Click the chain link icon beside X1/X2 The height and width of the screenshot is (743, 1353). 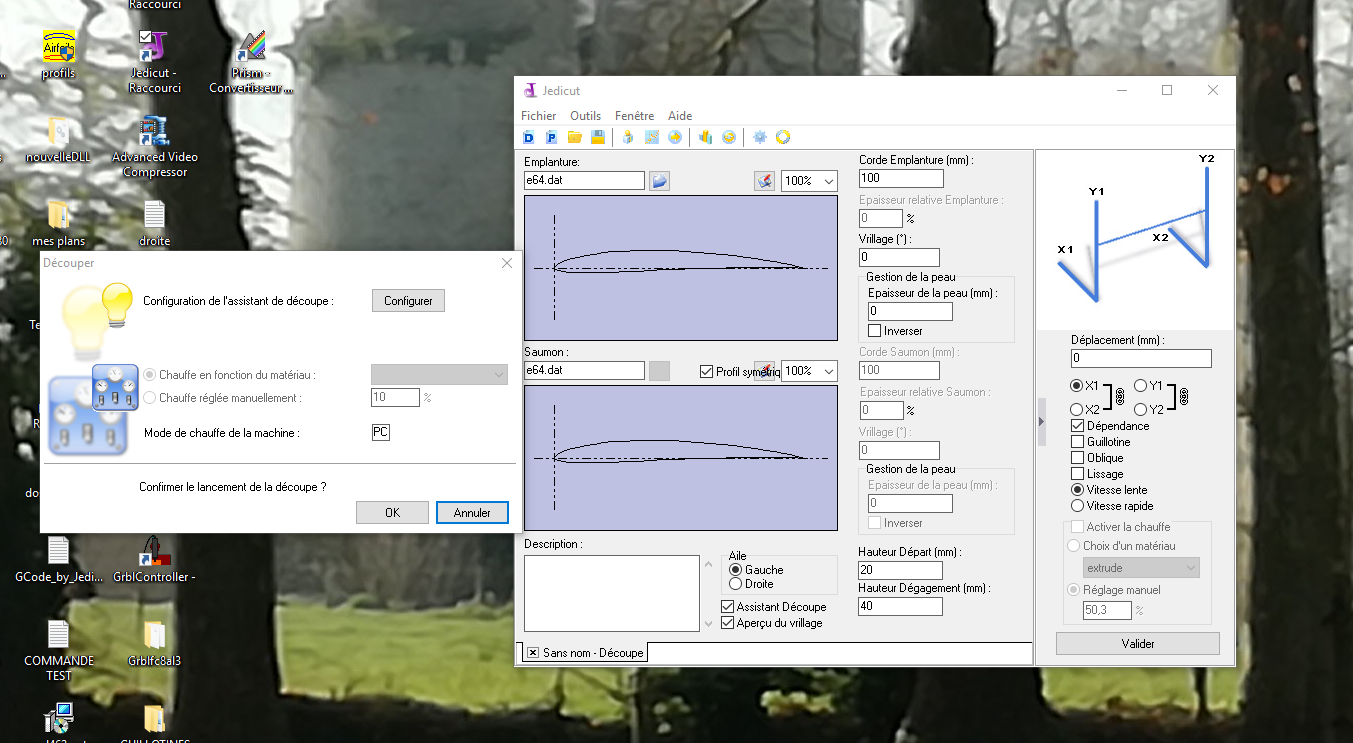coord(1120,397)
